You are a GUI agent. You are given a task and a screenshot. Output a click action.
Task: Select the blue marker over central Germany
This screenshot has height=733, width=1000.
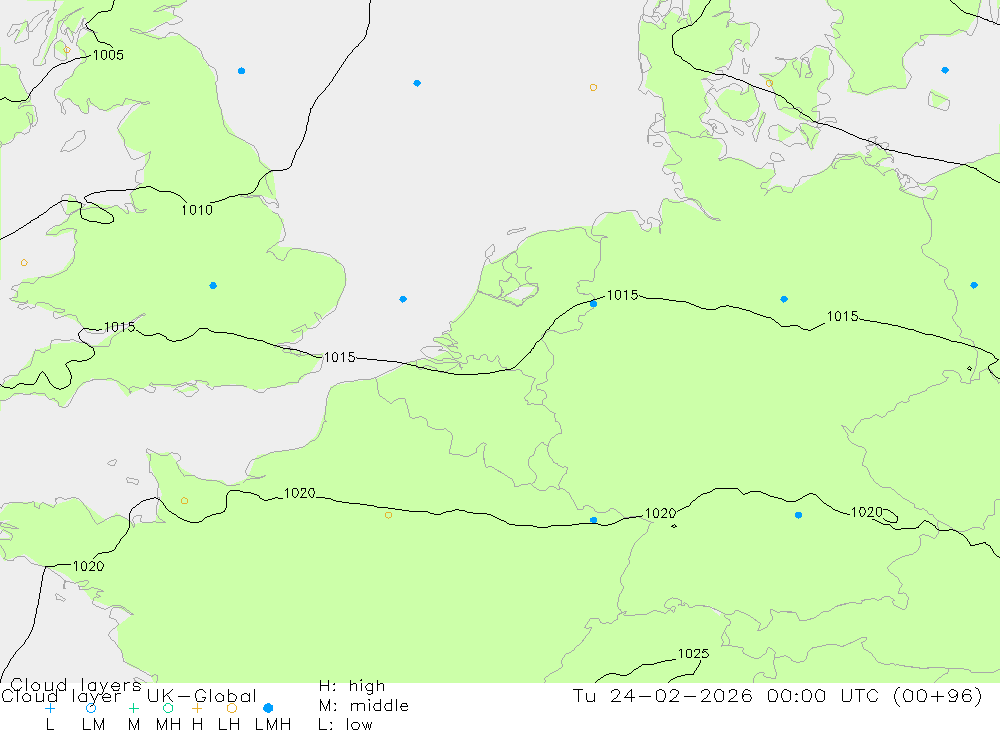point(784,299)
